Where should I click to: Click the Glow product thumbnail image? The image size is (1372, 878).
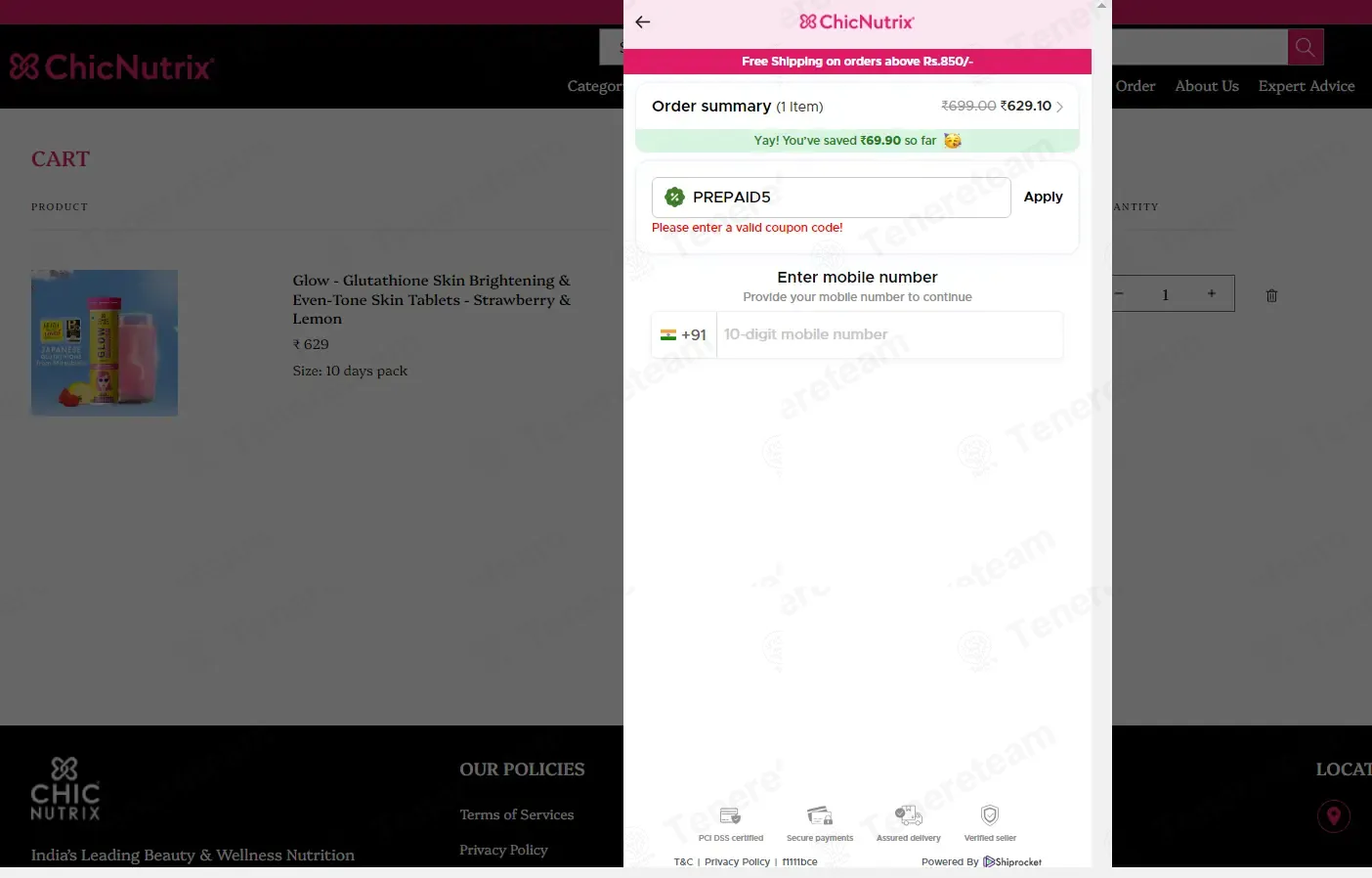pos(105,343)
